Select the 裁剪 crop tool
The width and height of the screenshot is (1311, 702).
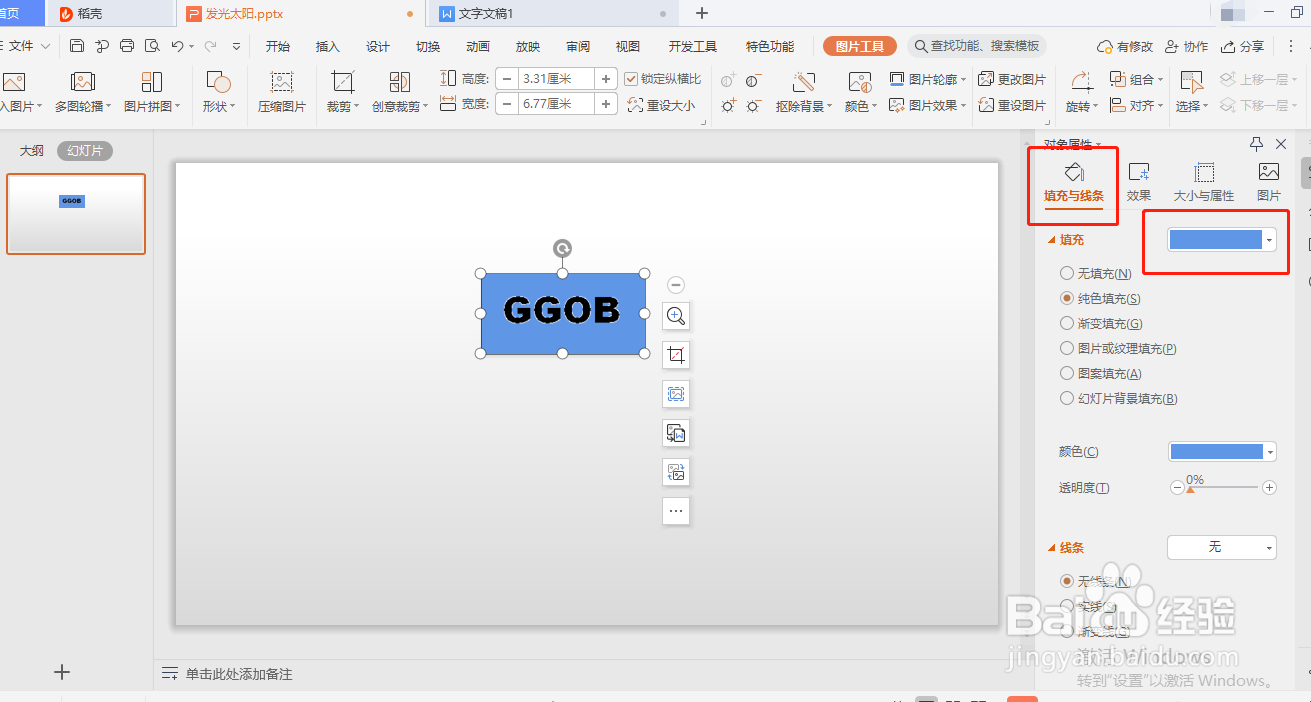[x=343, y=92]
